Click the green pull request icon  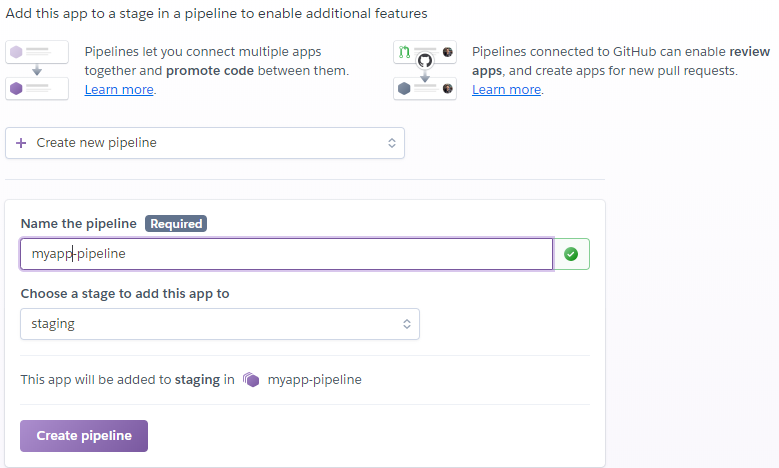click(404, 52)
